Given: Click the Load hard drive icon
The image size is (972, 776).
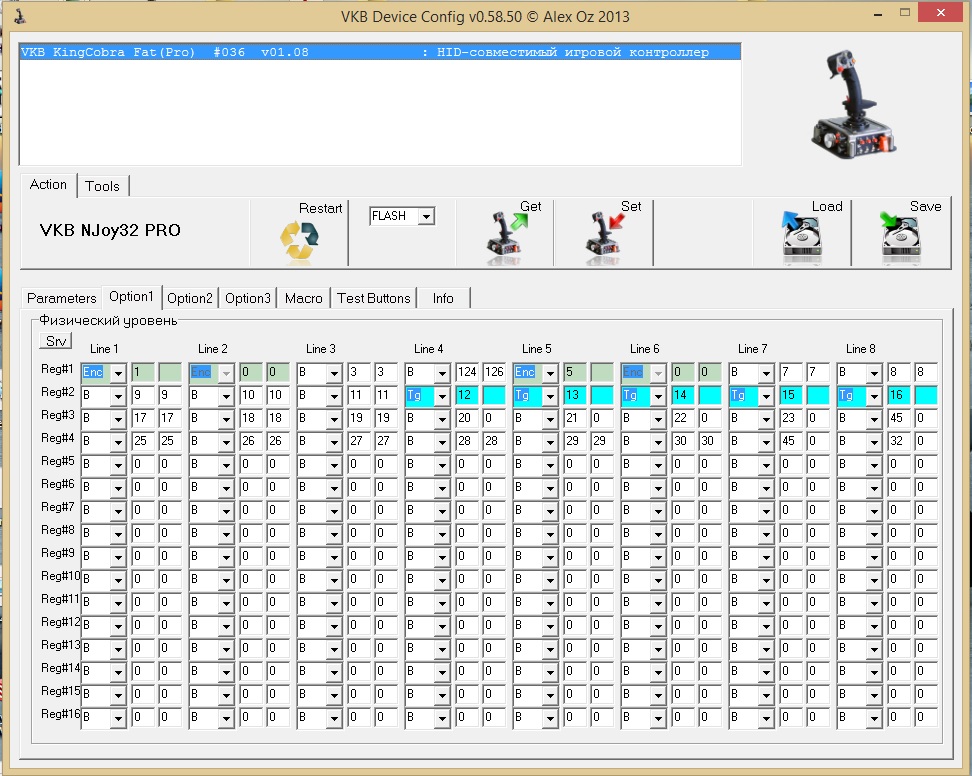Looking at the screenshot, I should 802,238.
